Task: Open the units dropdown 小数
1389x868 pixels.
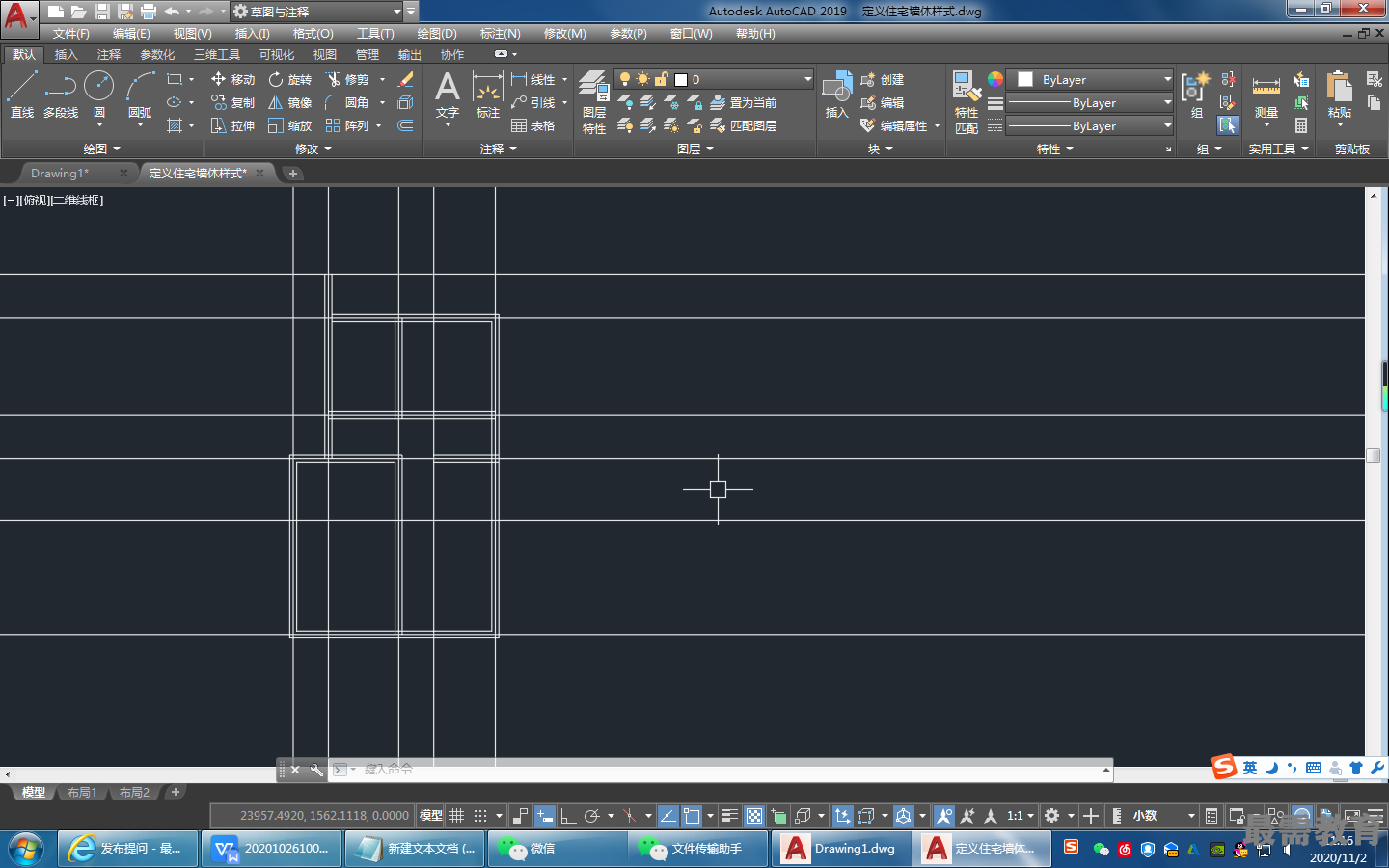Action: (1163, 816)
